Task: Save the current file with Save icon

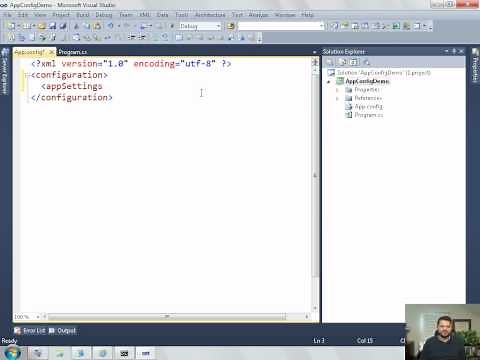Action: (53, 26)
